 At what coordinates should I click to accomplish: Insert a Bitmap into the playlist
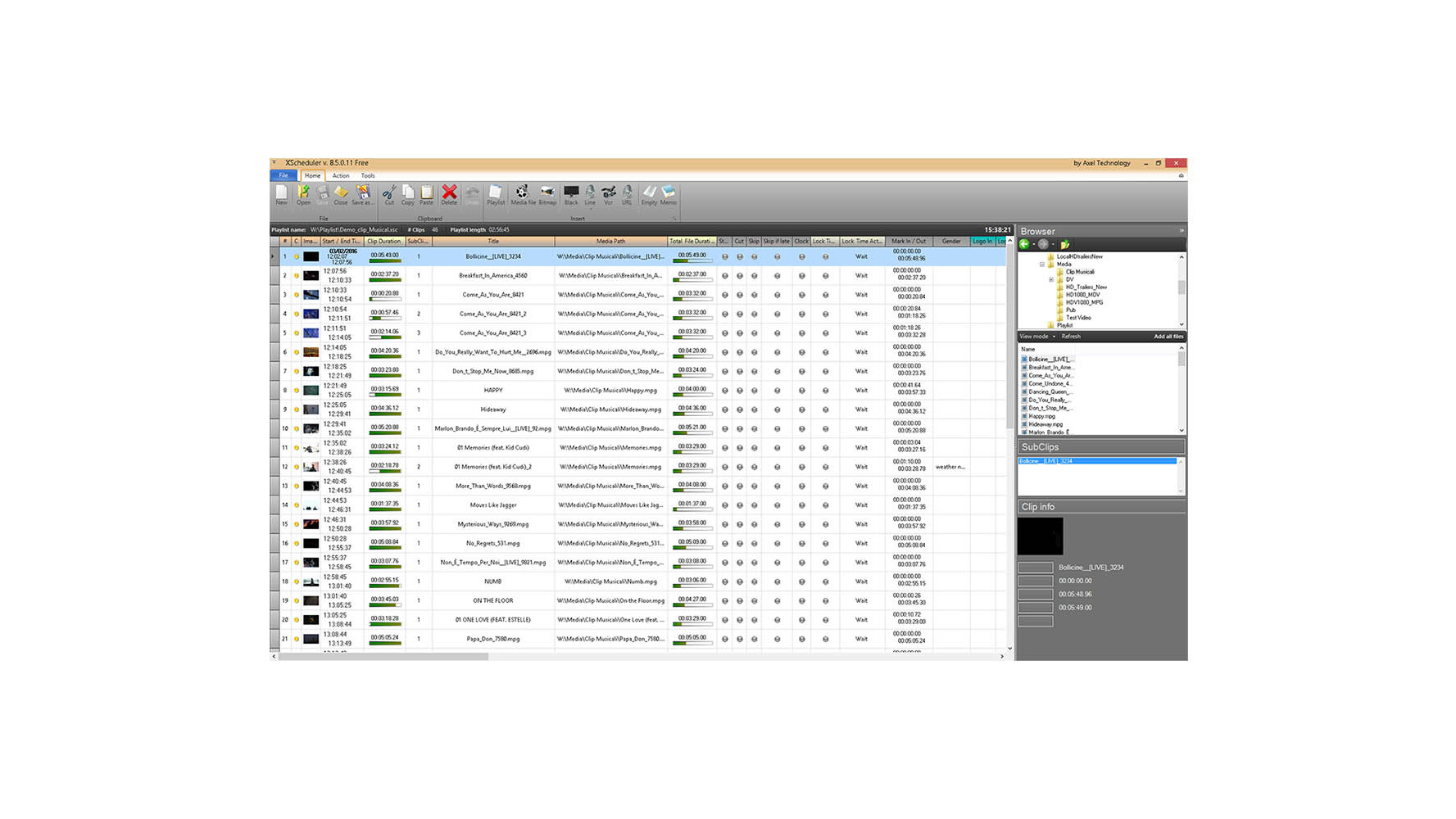point(547,194)
